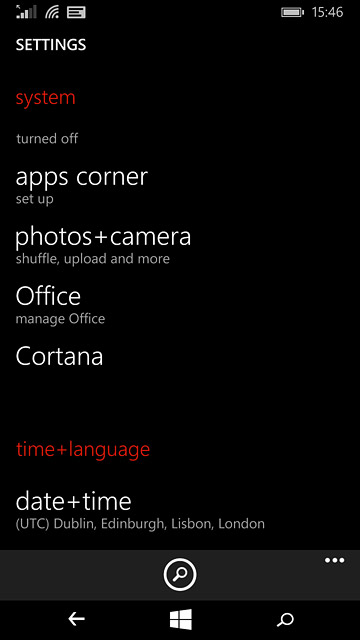
Task: Tap the back arrow navigation button
Action: (76, 619)
